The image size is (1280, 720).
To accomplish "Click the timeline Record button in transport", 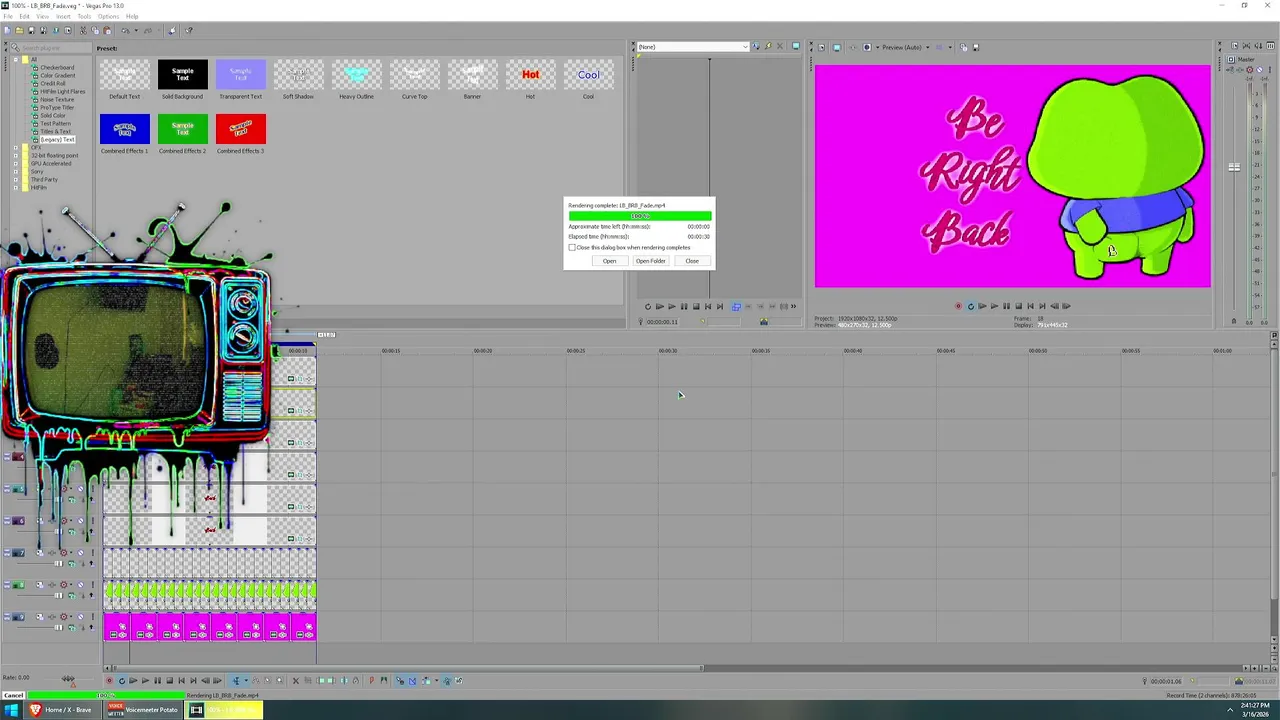I will tap(109, 680).
